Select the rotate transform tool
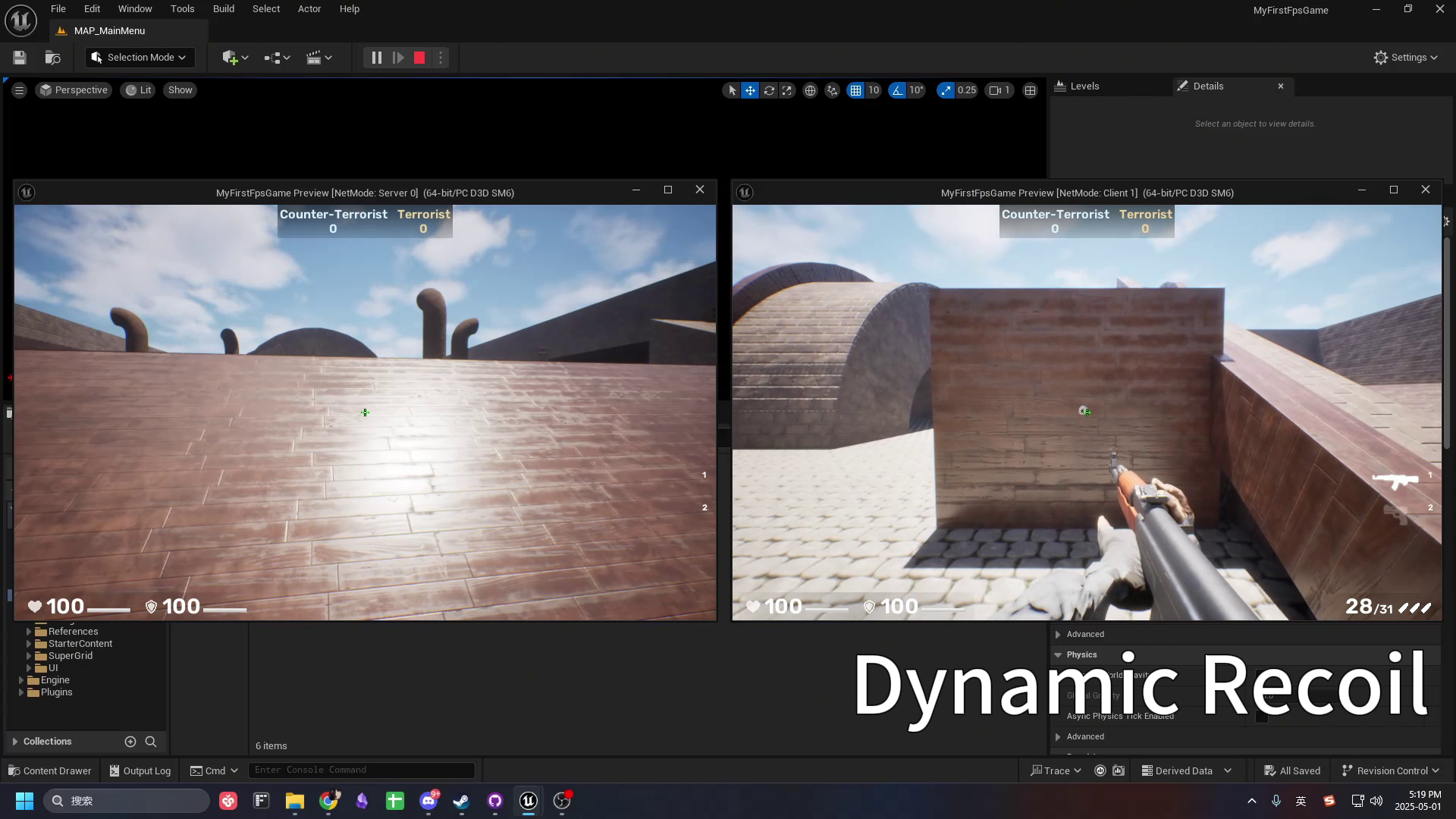 click(769, 90)
